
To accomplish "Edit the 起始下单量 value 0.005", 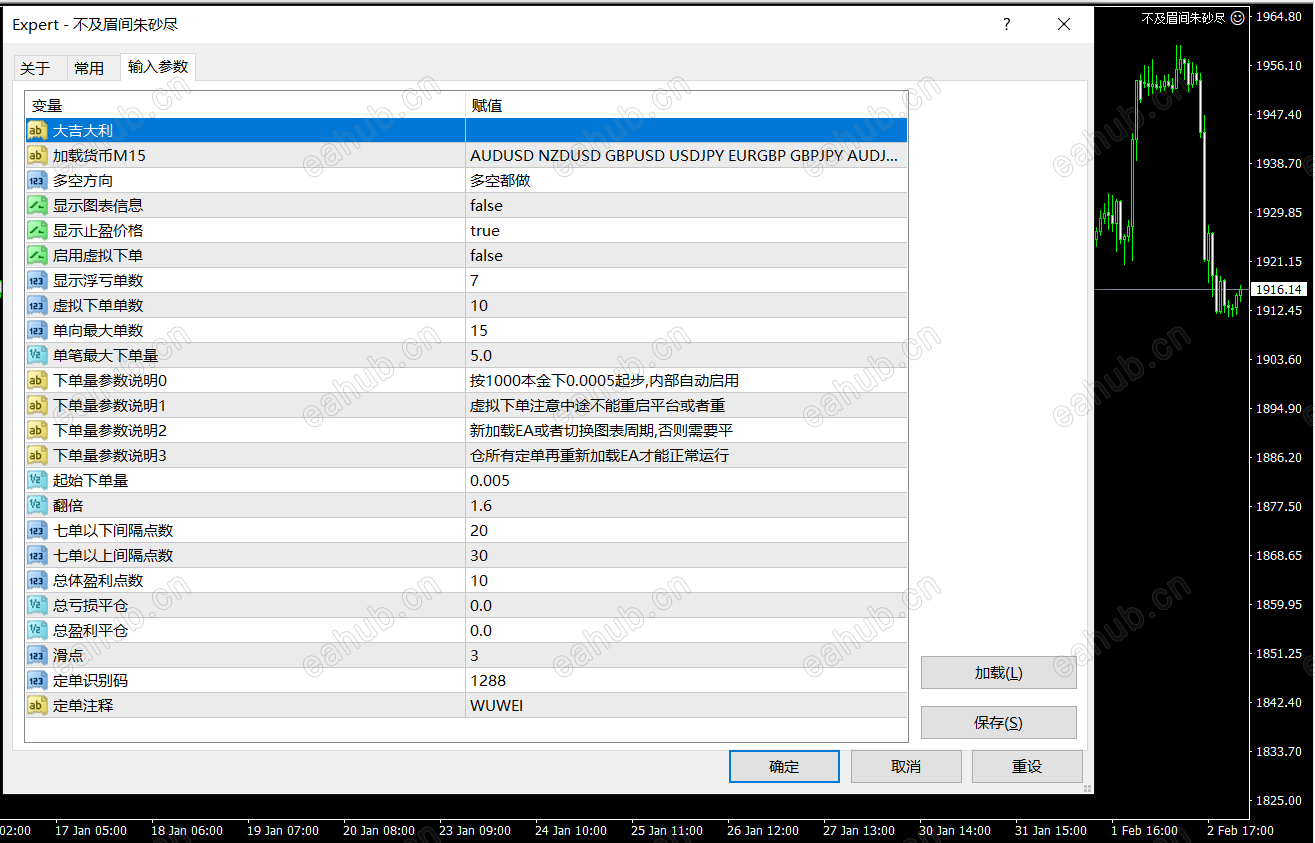I will click(x=686, y=480).
